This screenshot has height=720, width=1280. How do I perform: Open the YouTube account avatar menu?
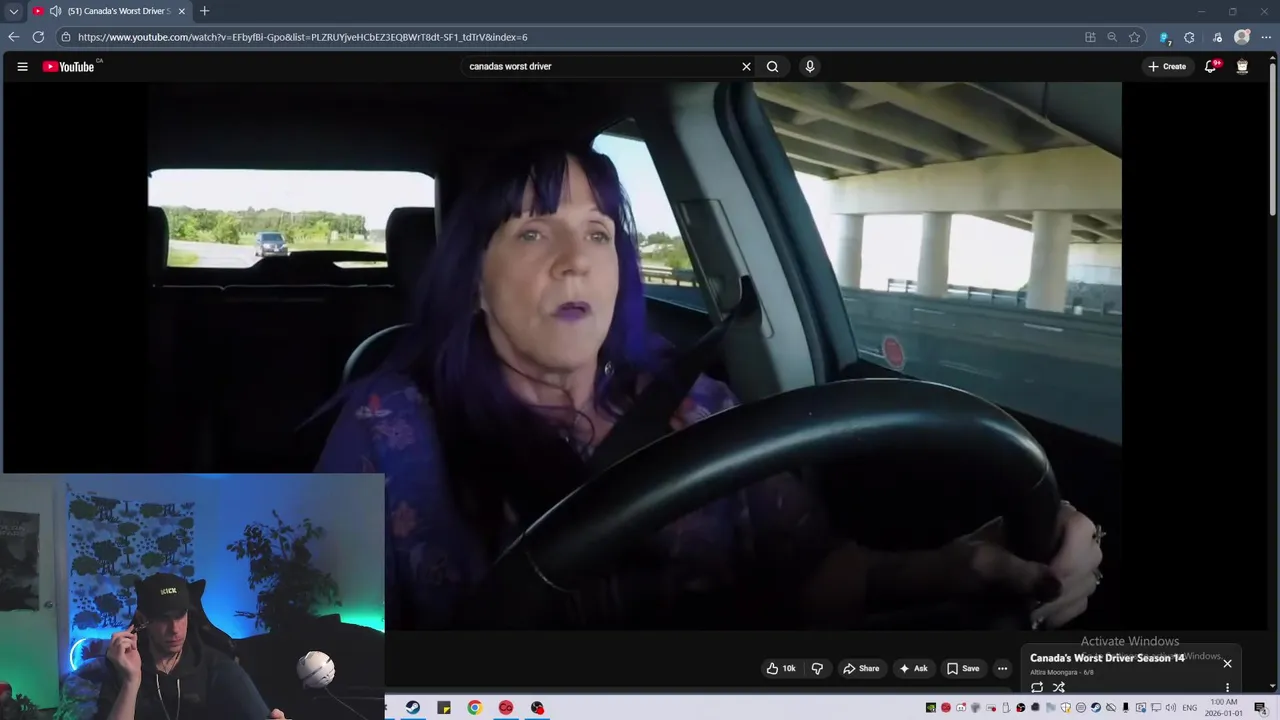1242,67
